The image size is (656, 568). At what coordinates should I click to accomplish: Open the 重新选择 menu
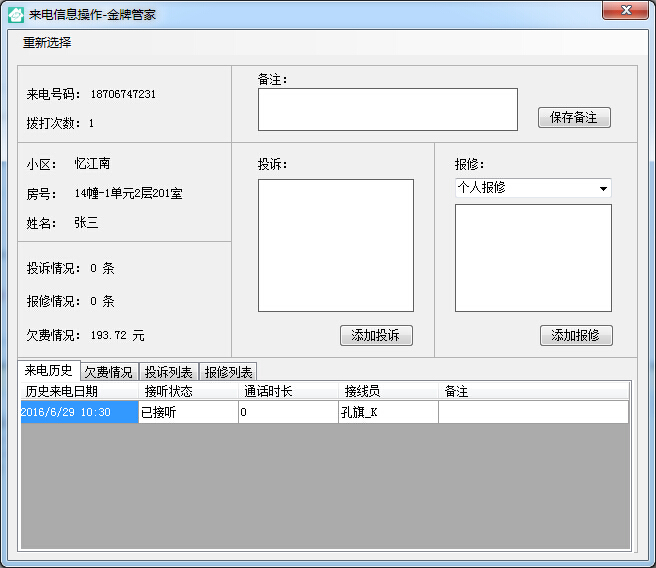pyautogui.click(x=47, y=42)
